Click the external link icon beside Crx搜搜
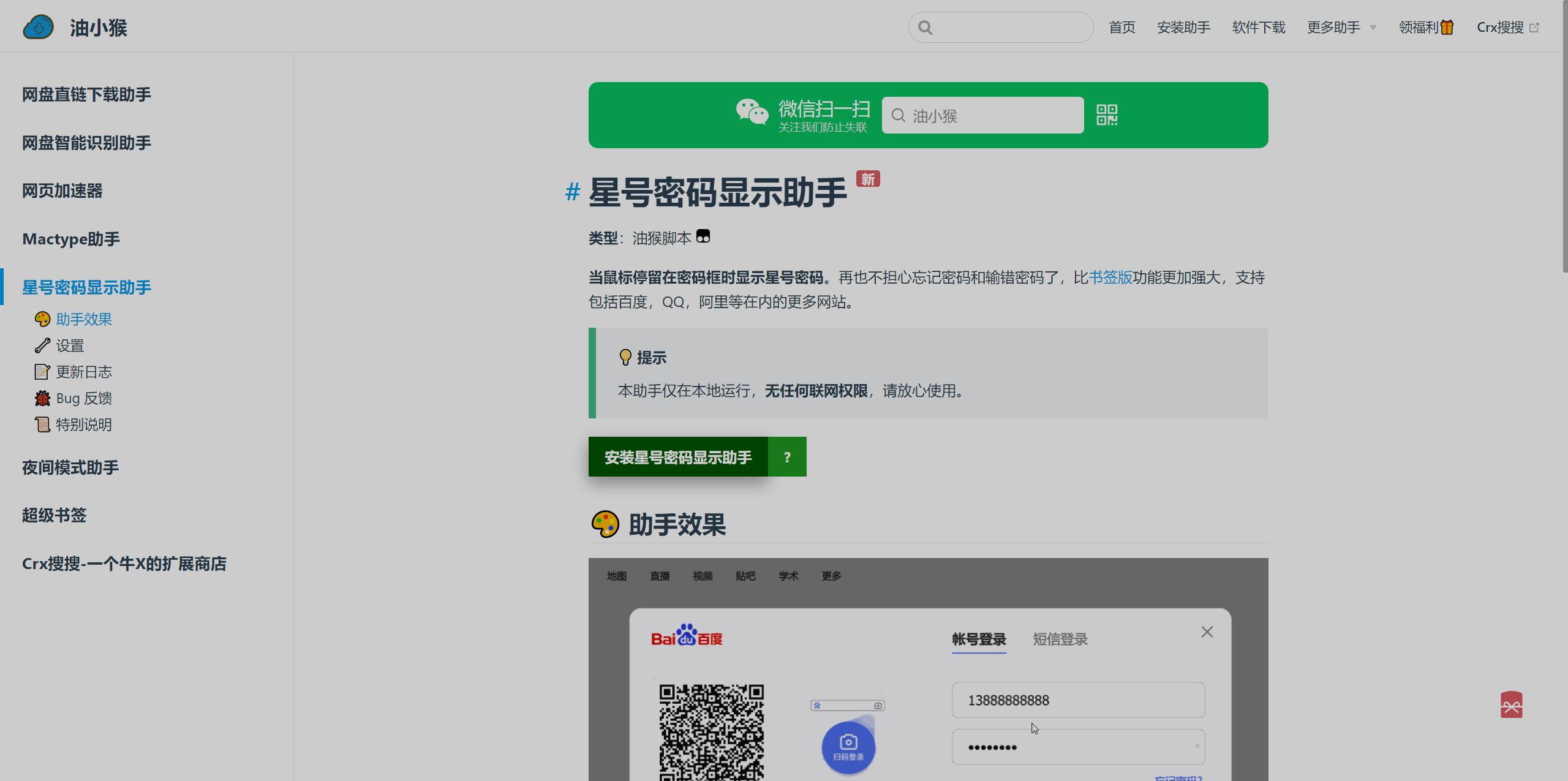Viewport: 1568px width, 781px height. pos(1534,28)
